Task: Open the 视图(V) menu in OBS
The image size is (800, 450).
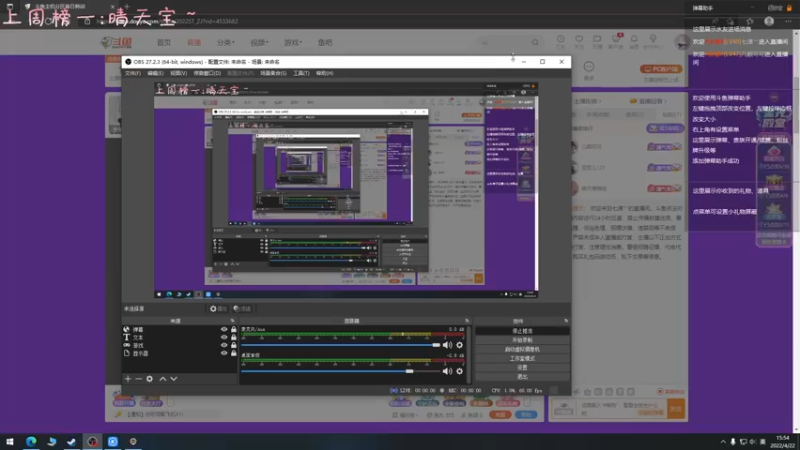Action: pos(178,73)
